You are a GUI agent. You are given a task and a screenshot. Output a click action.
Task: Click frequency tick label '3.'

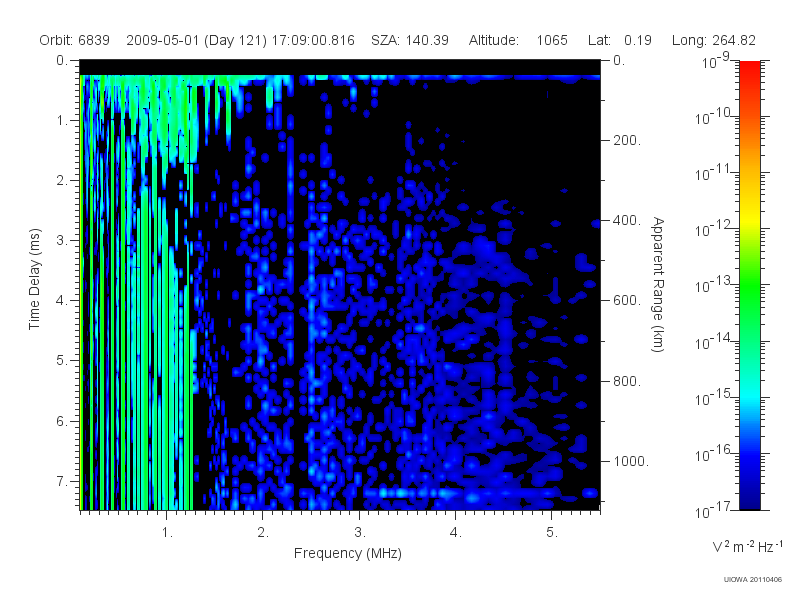[x=360, y=533]
